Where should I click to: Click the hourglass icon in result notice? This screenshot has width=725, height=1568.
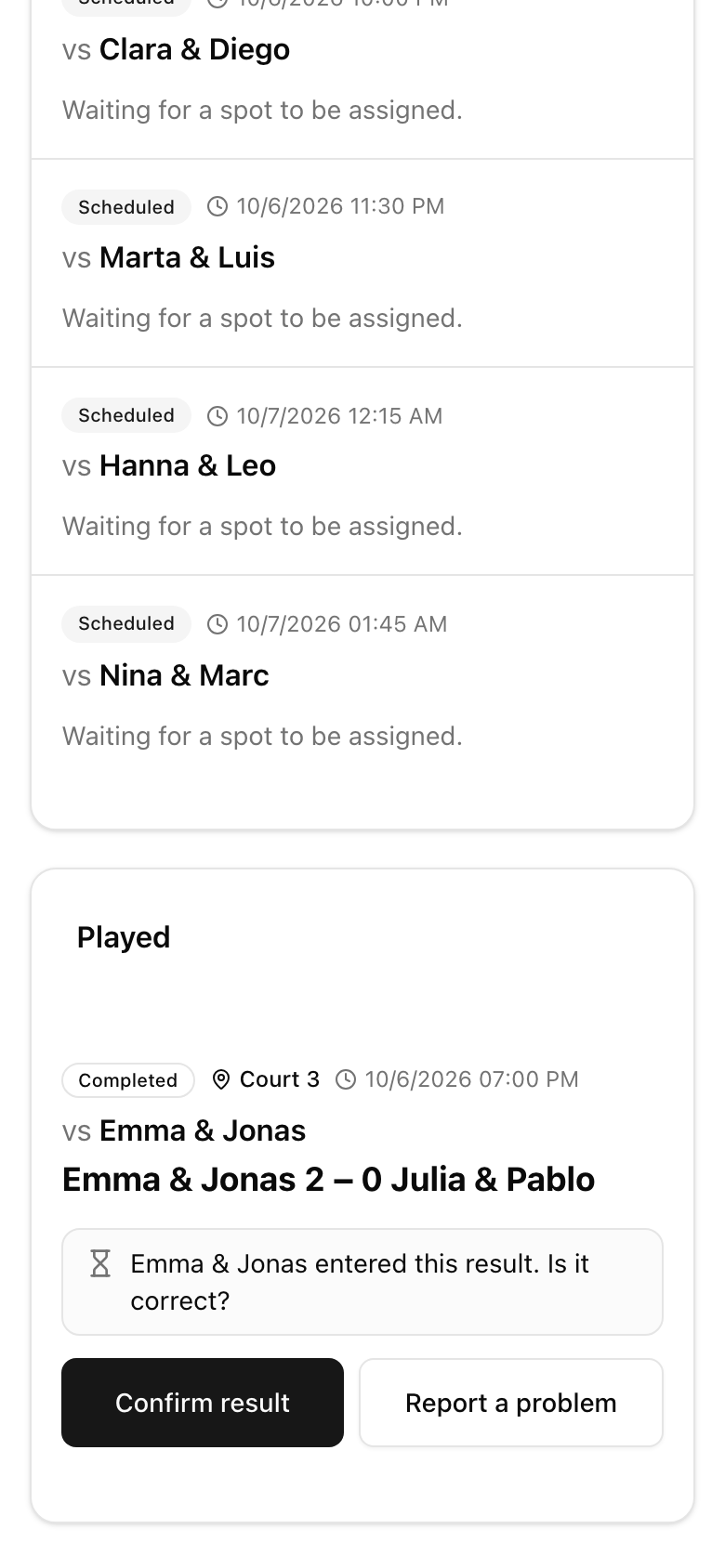click(x=100, y=1263)
